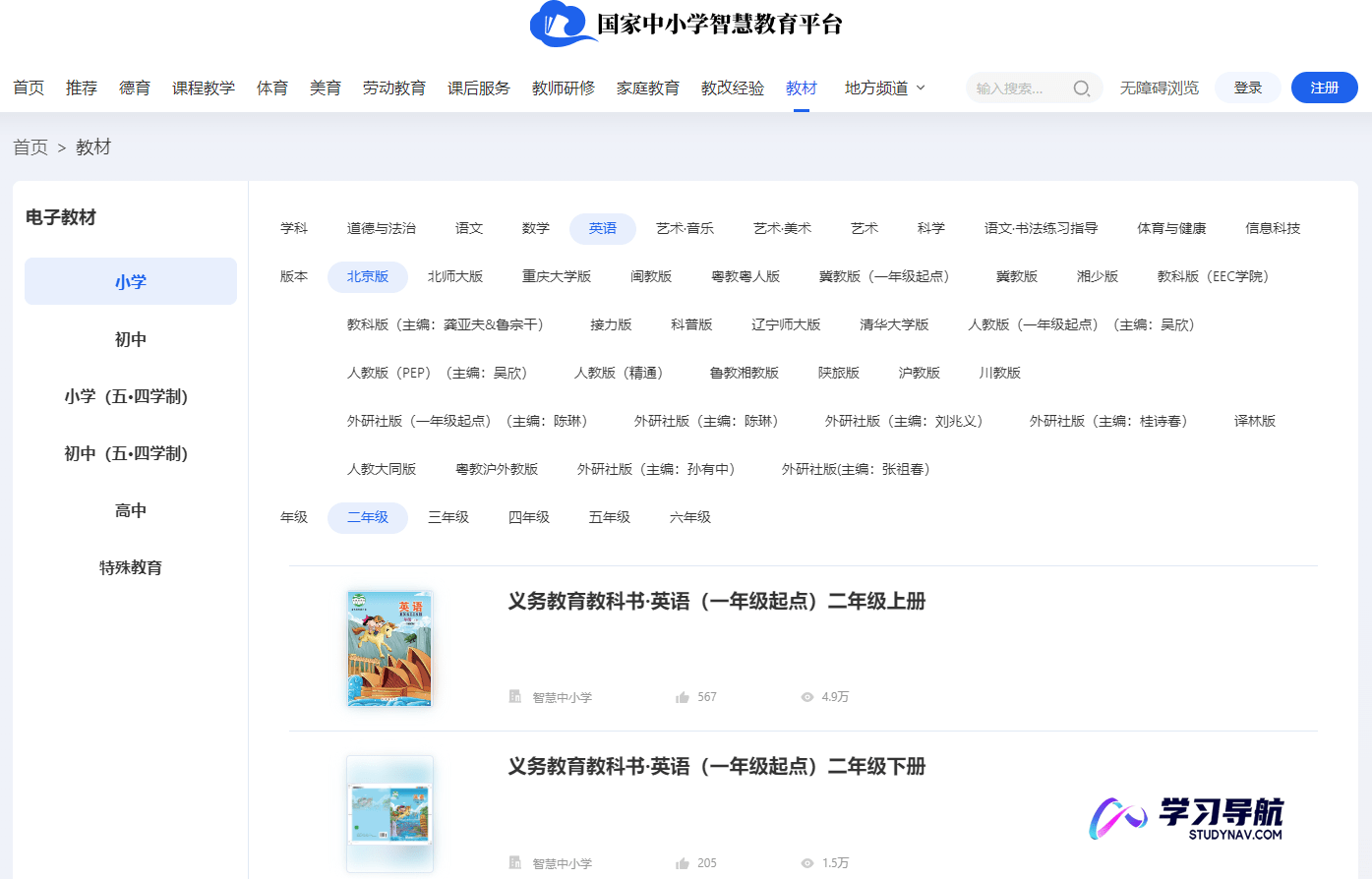Select the 三年级 grade filter
Viewport: 1372px width, 879px height.
(448, 516)
